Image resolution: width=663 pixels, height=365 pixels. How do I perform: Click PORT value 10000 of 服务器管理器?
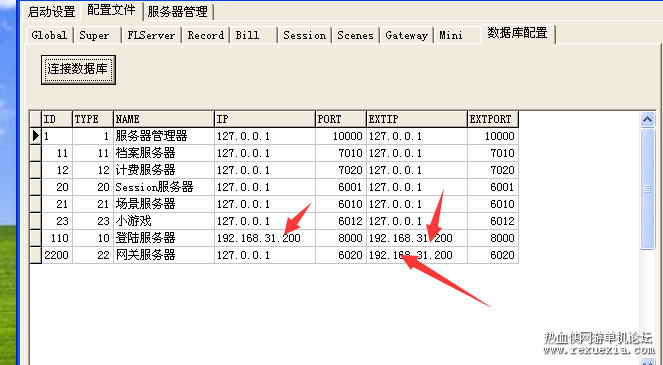[341, 136]
